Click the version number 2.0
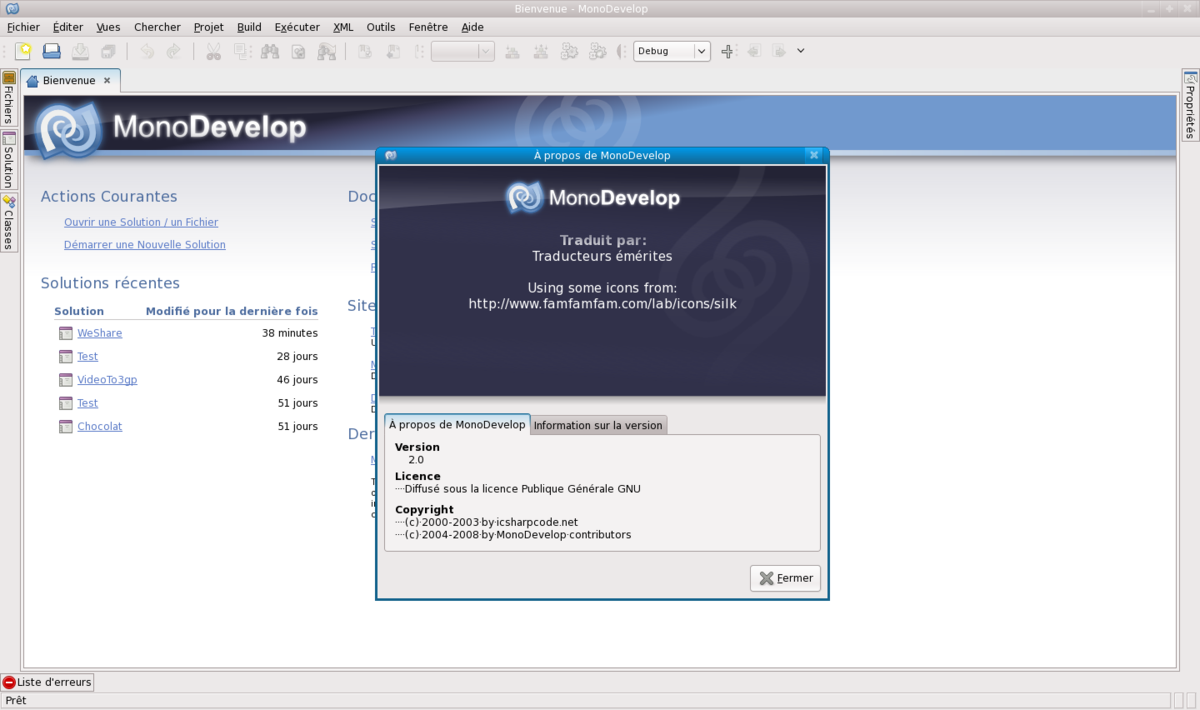 416,460
